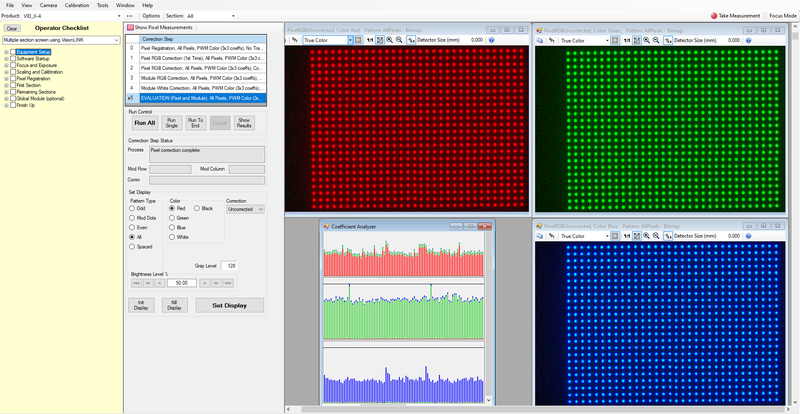The image size is (800, 414).
Task: Click the Run To End button
Action: (x=195, y=123)
